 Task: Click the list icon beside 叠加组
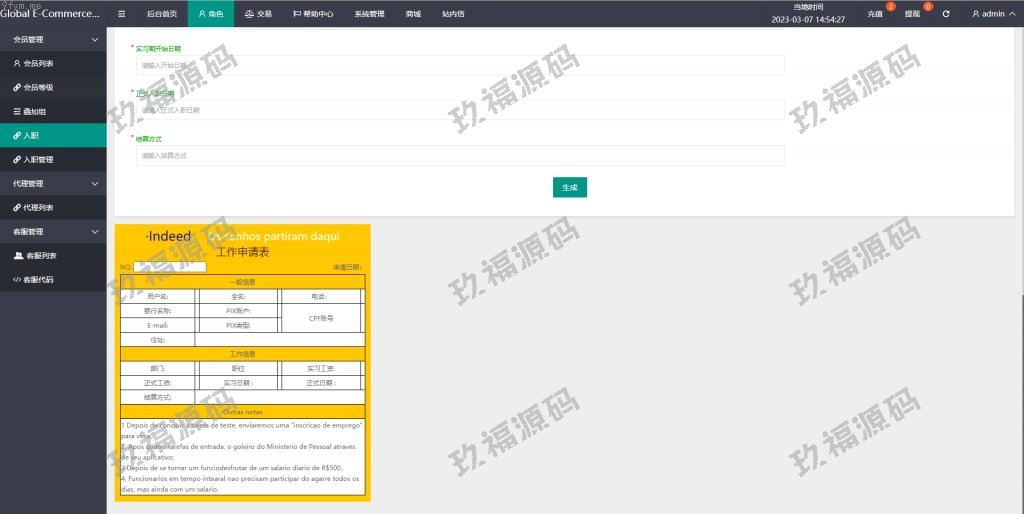pyautogui.click(x=16, y=111)
